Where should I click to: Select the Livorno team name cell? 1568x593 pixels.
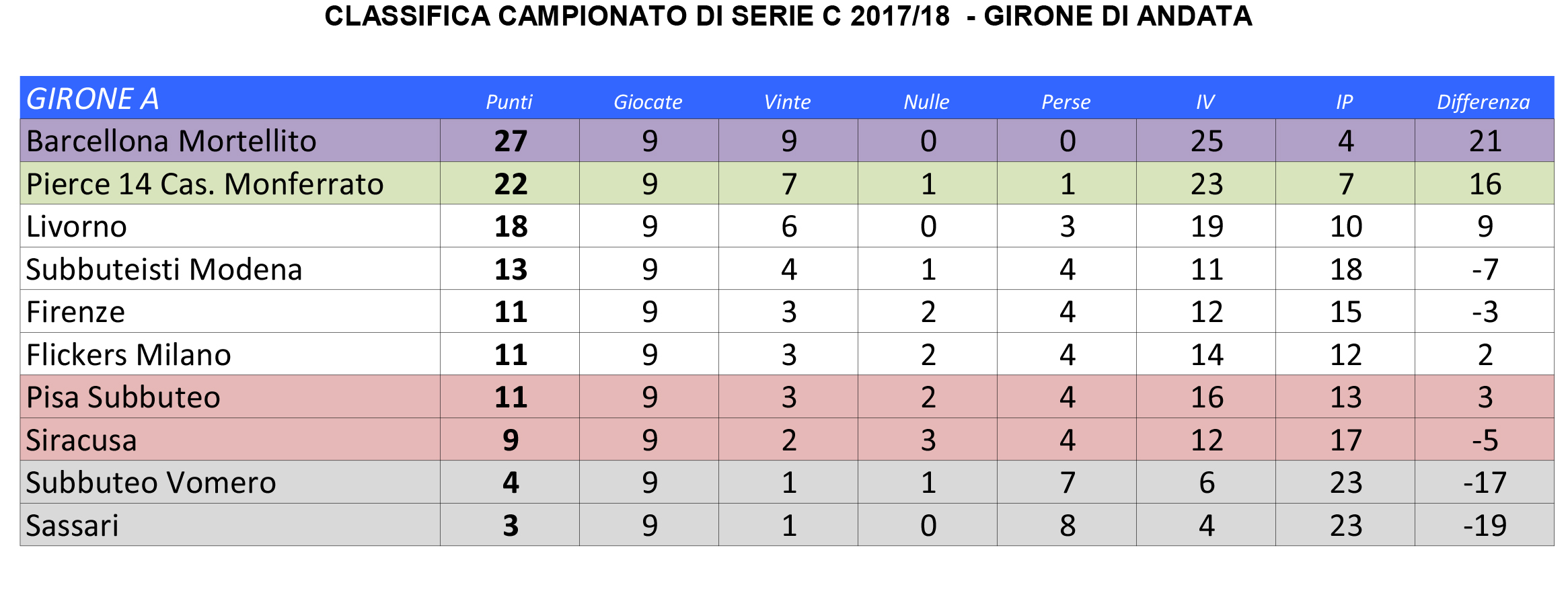click(x=77, y=227)
